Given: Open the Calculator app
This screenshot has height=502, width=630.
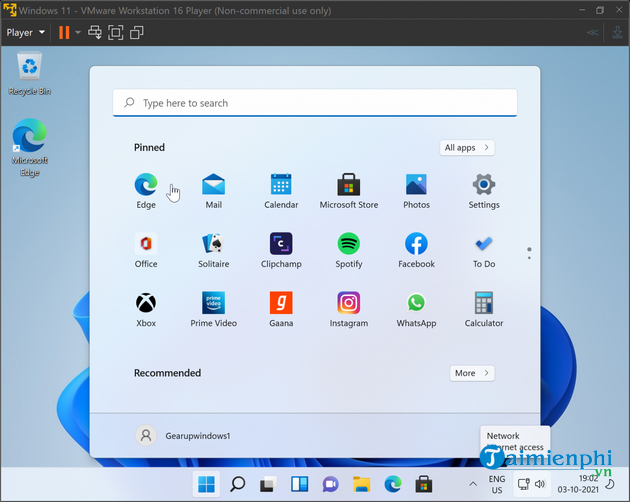Looking at the screenshot, I should pos(484,309).
